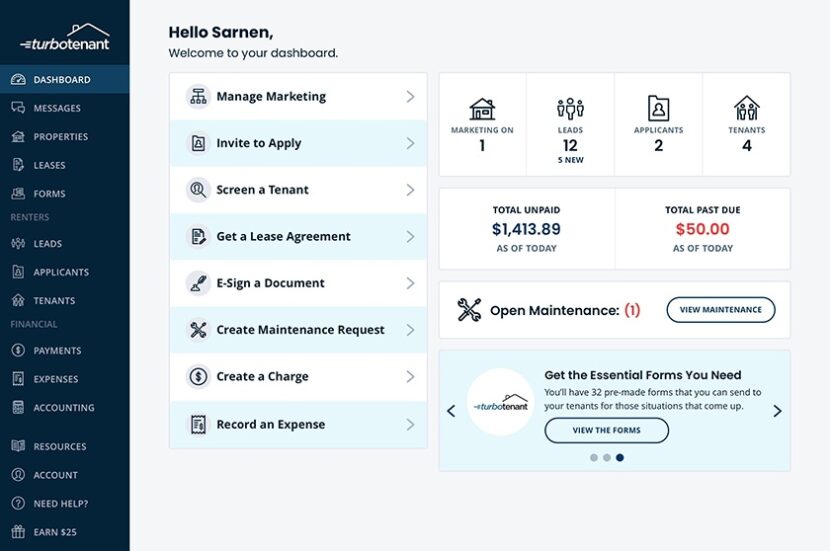Expand the Record an Expense chevron
Screen dimensions: 830x551
coord(410,424)
